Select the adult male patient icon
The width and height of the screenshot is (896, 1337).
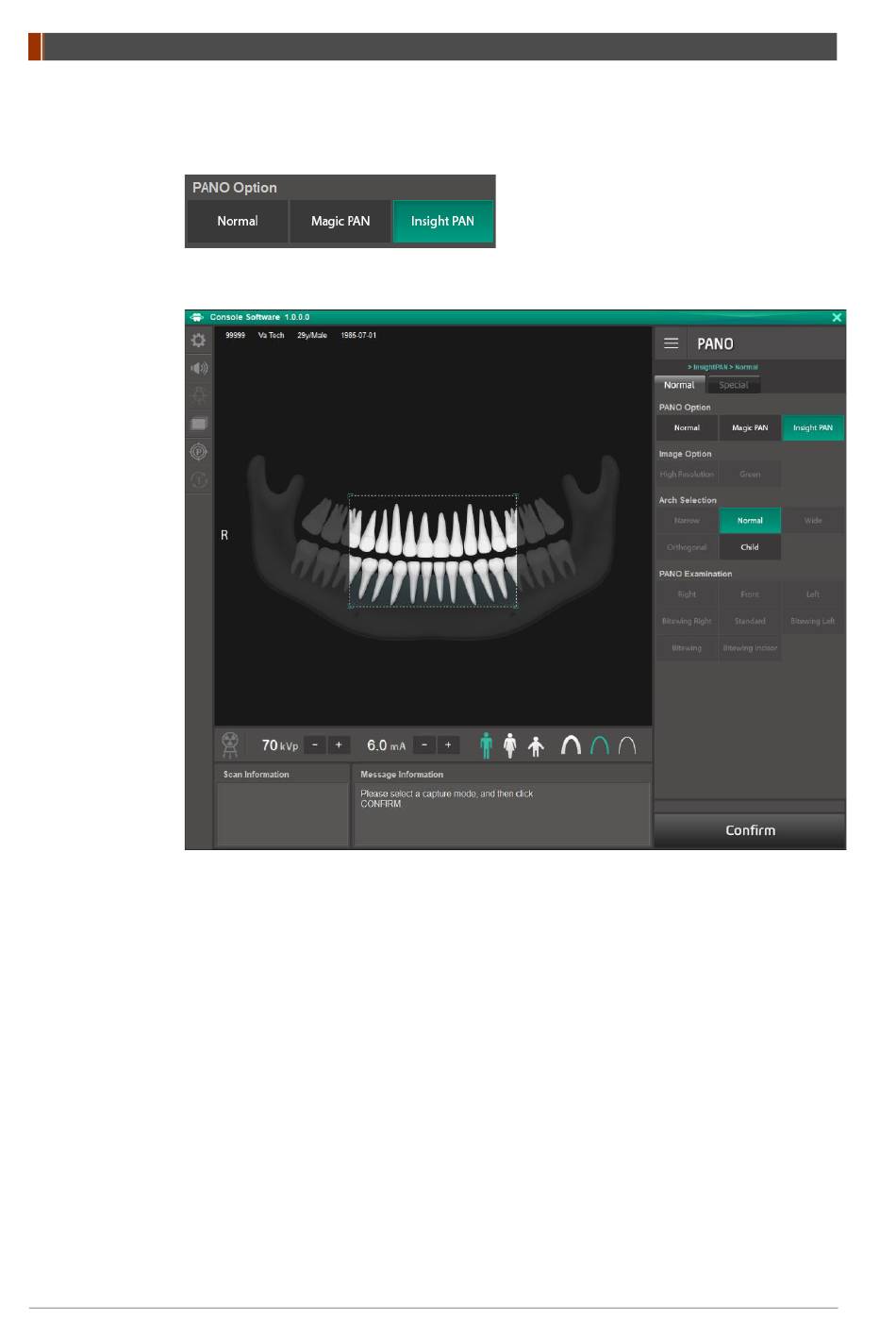487,745
